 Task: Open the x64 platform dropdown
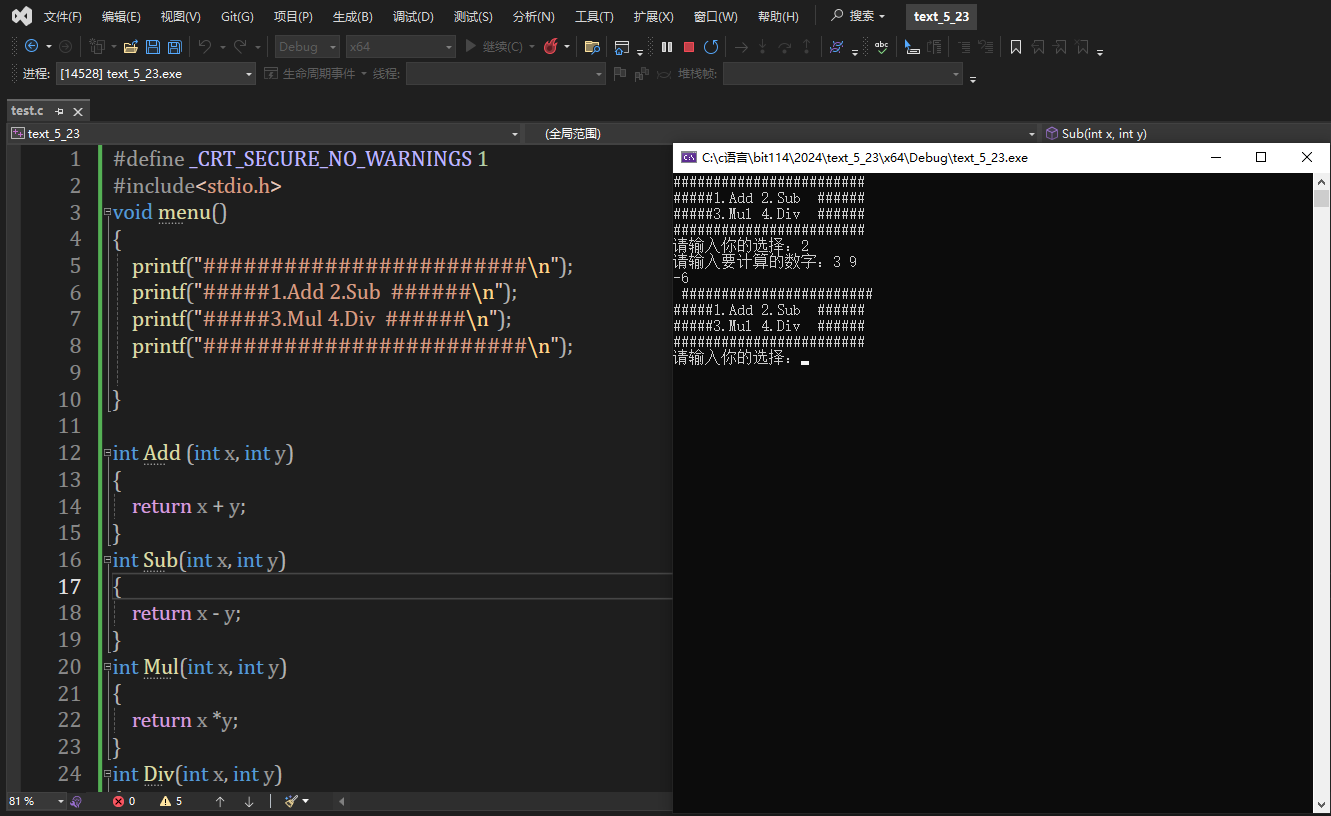pos(400,46)
